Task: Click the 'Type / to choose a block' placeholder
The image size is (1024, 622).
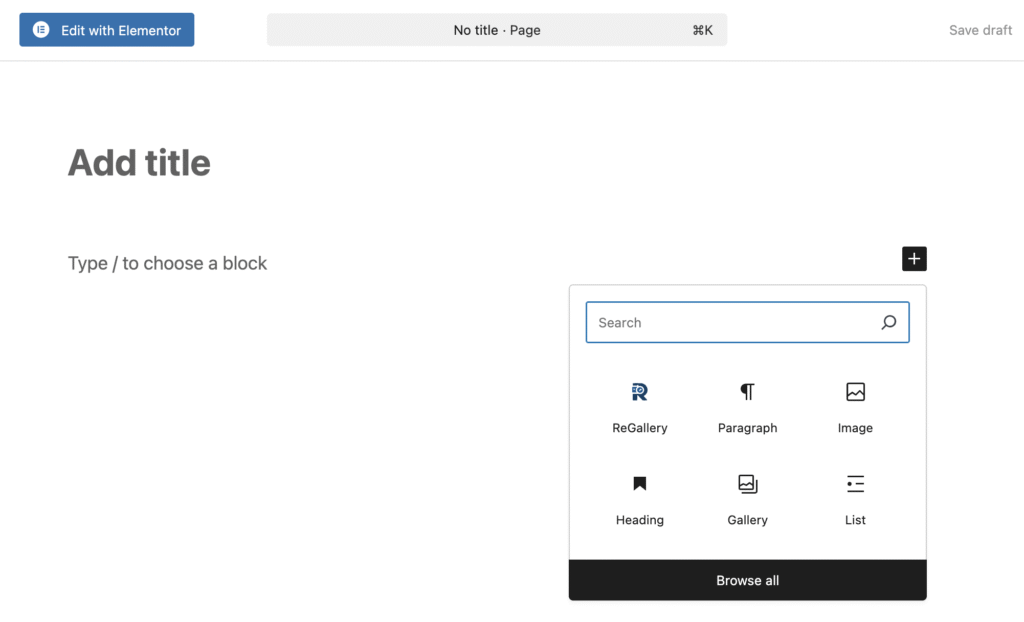Action: (168, 264)
